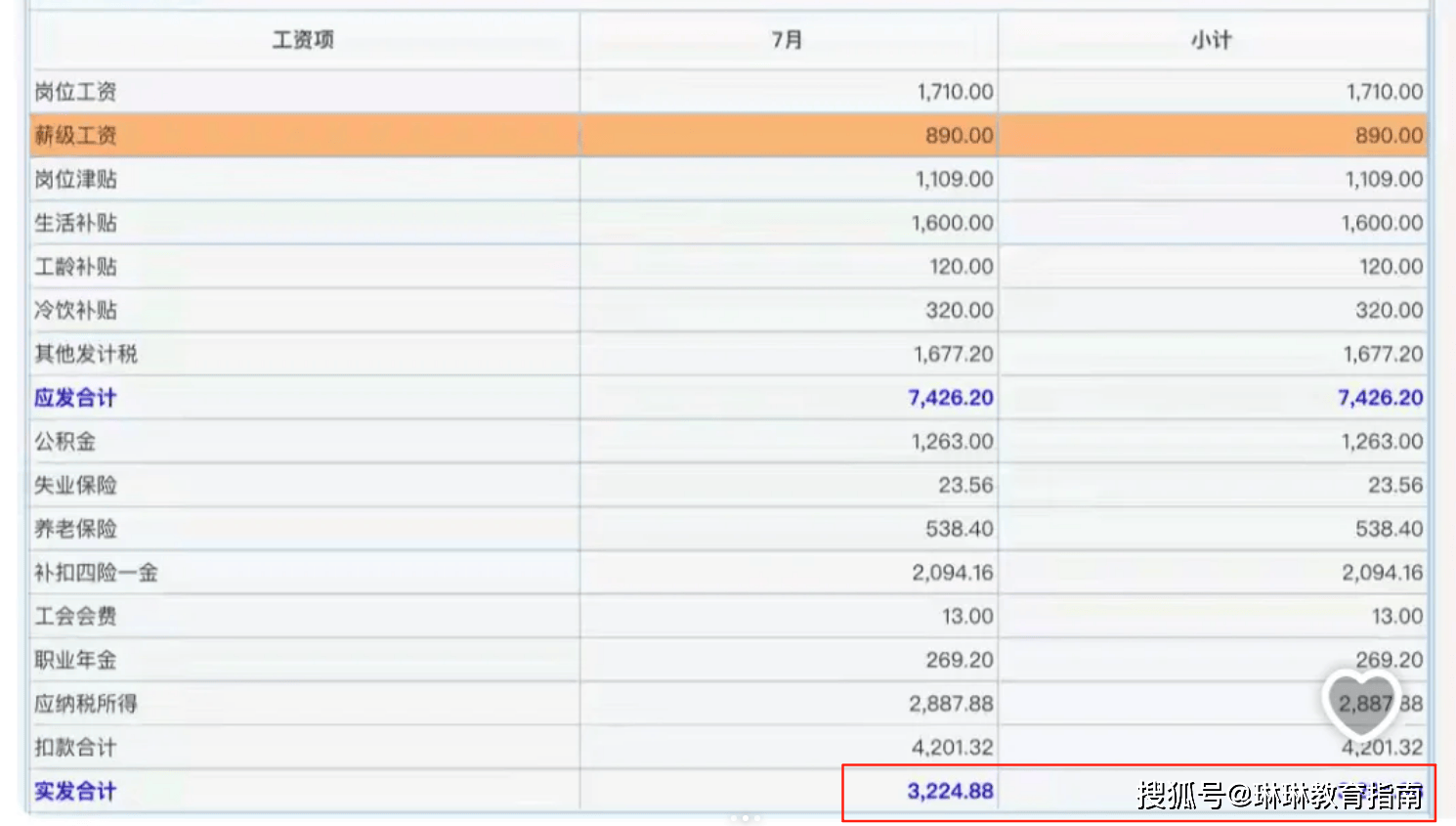Select the 失业保险 row label

(x=76, y=485)
